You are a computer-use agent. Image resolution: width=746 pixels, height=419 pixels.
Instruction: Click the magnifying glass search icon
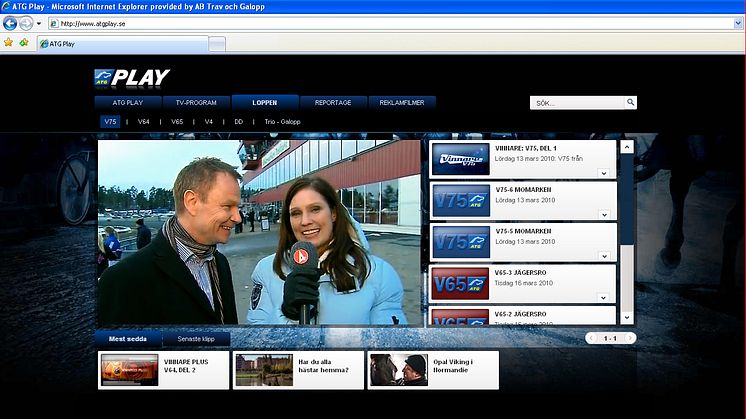point(630,102)
